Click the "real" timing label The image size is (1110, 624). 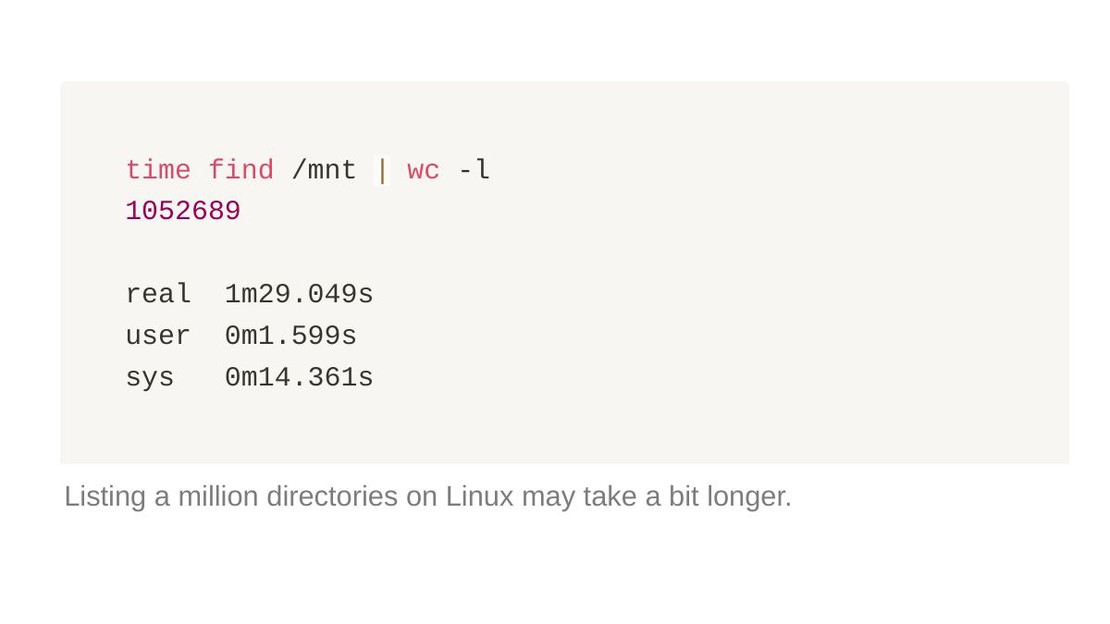click(x=158, y=294)
